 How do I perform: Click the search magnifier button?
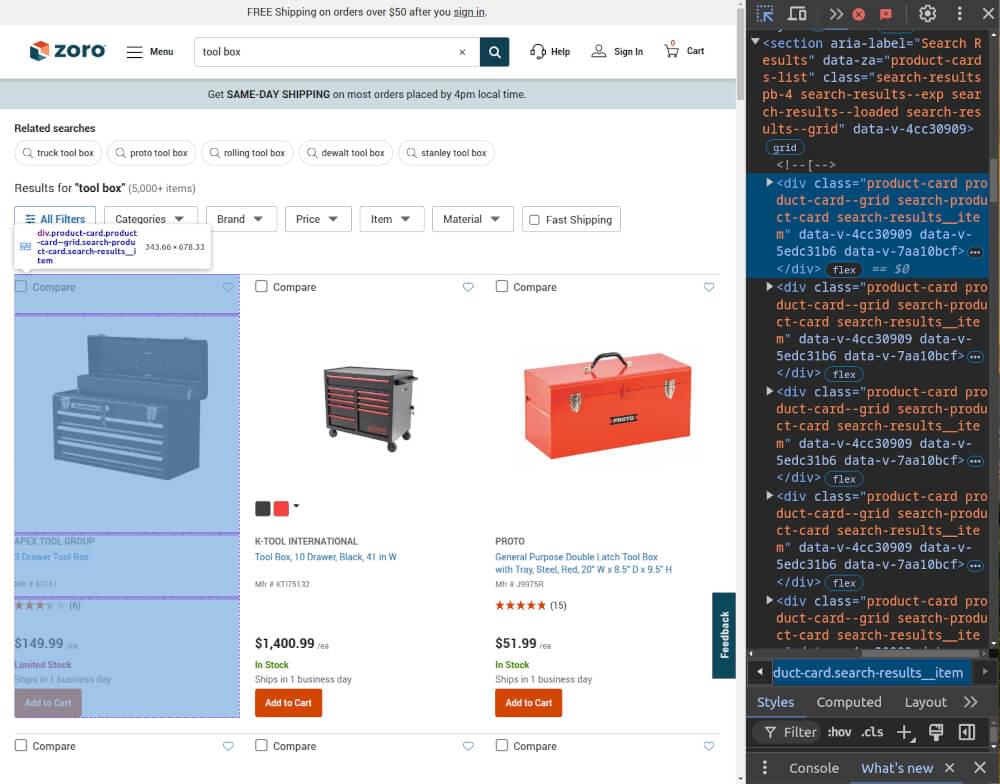pyautogui.click(x=493, y=51)
